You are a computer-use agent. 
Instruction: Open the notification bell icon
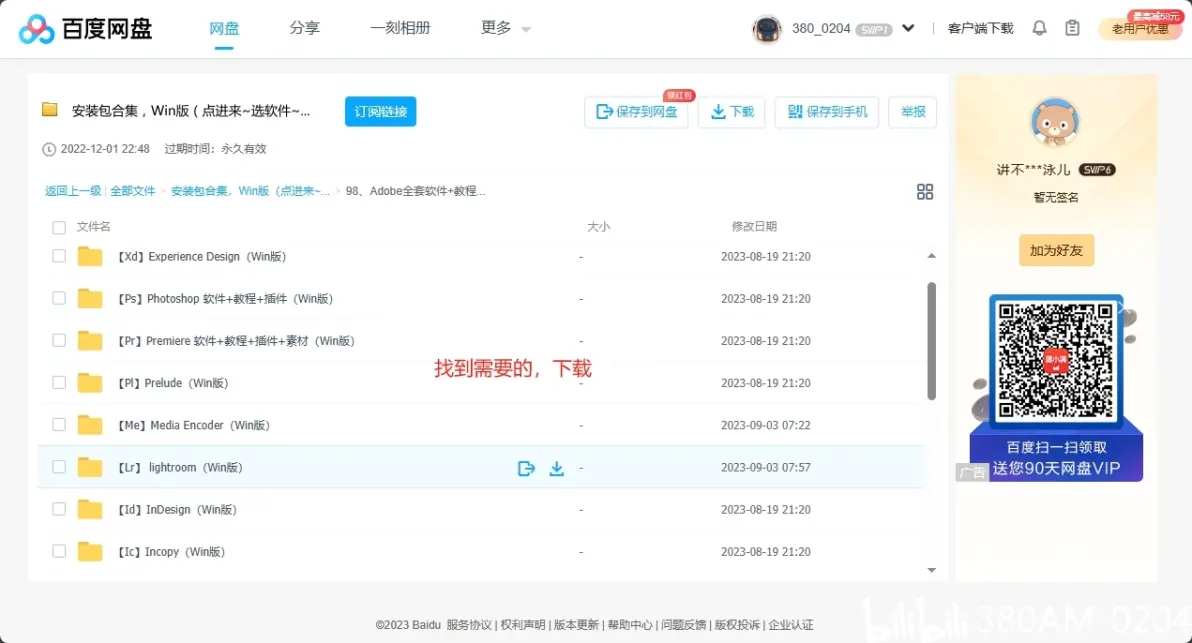coord(1039,28)
